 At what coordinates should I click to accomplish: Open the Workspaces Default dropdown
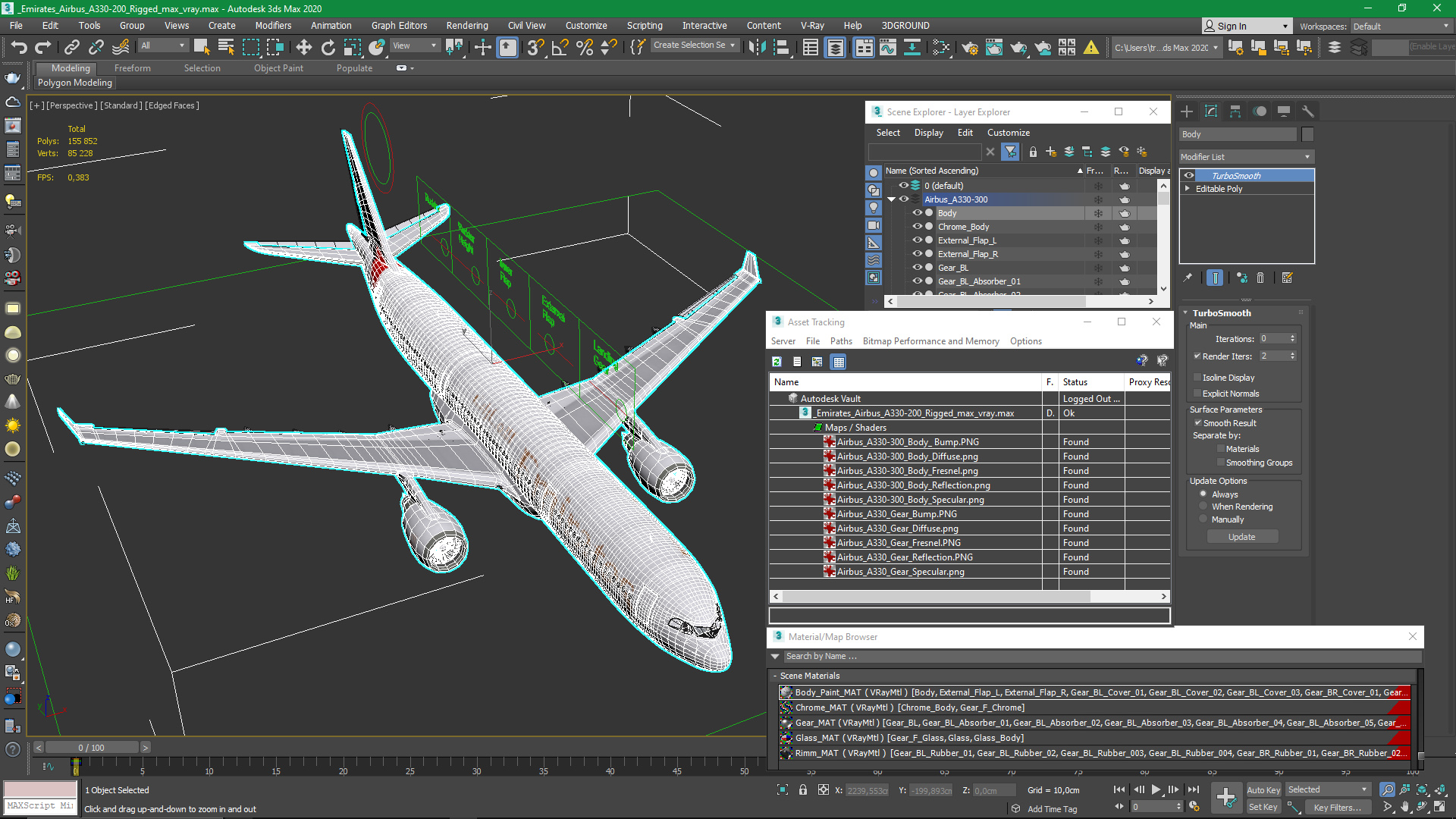coord(1401,27)
